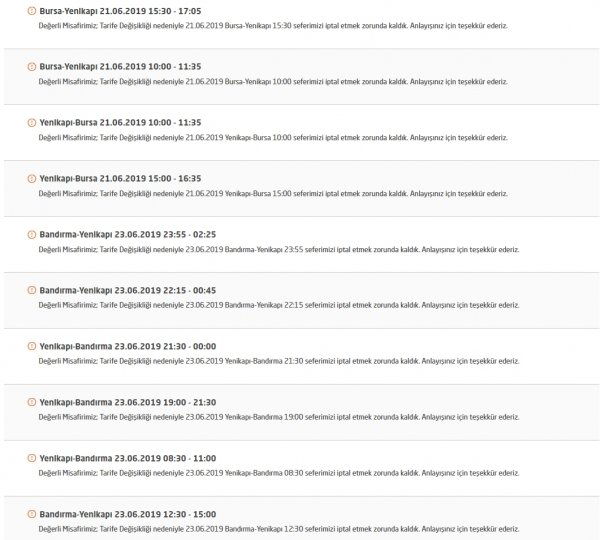Select Yenikapı-Bursa 21.06.2019 15:00 - 16:35 title
Viewport: 600px width, 540px height.
tap(120, 178)
